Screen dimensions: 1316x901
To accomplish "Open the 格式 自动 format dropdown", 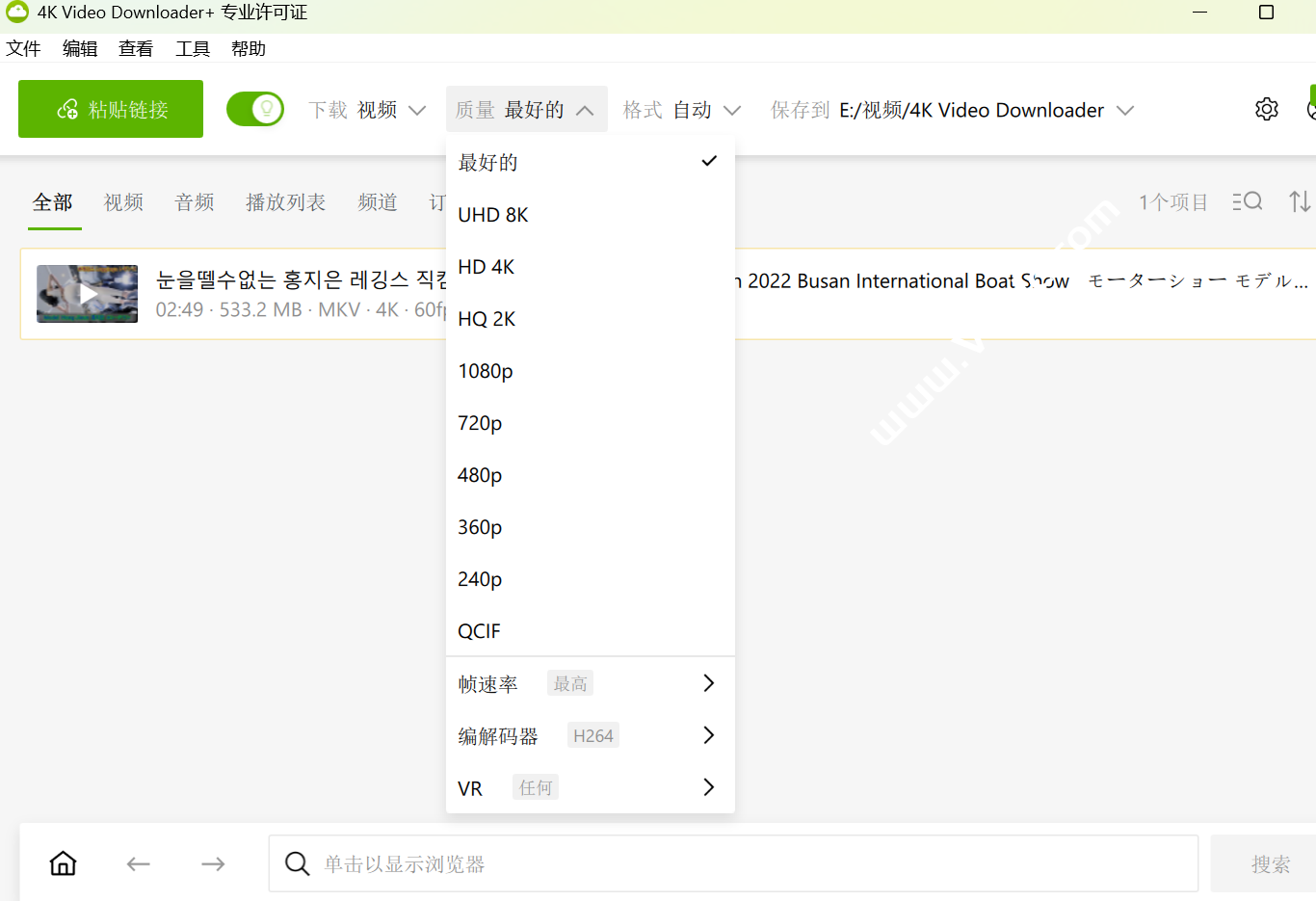I will coord(682,110).
